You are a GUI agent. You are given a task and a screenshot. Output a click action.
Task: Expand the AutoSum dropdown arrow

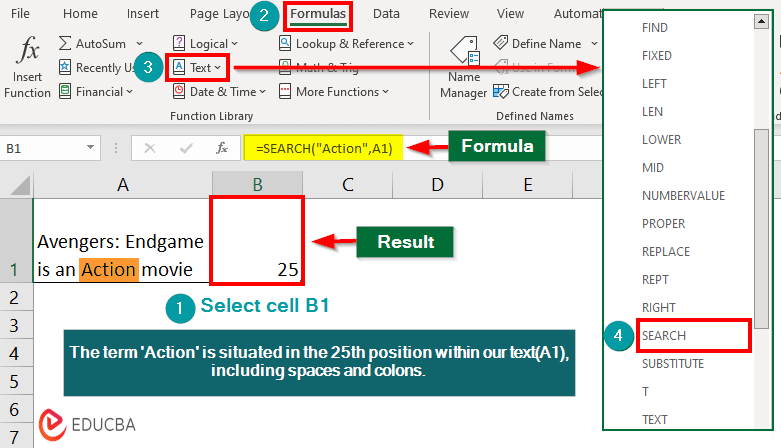point(139,44)
